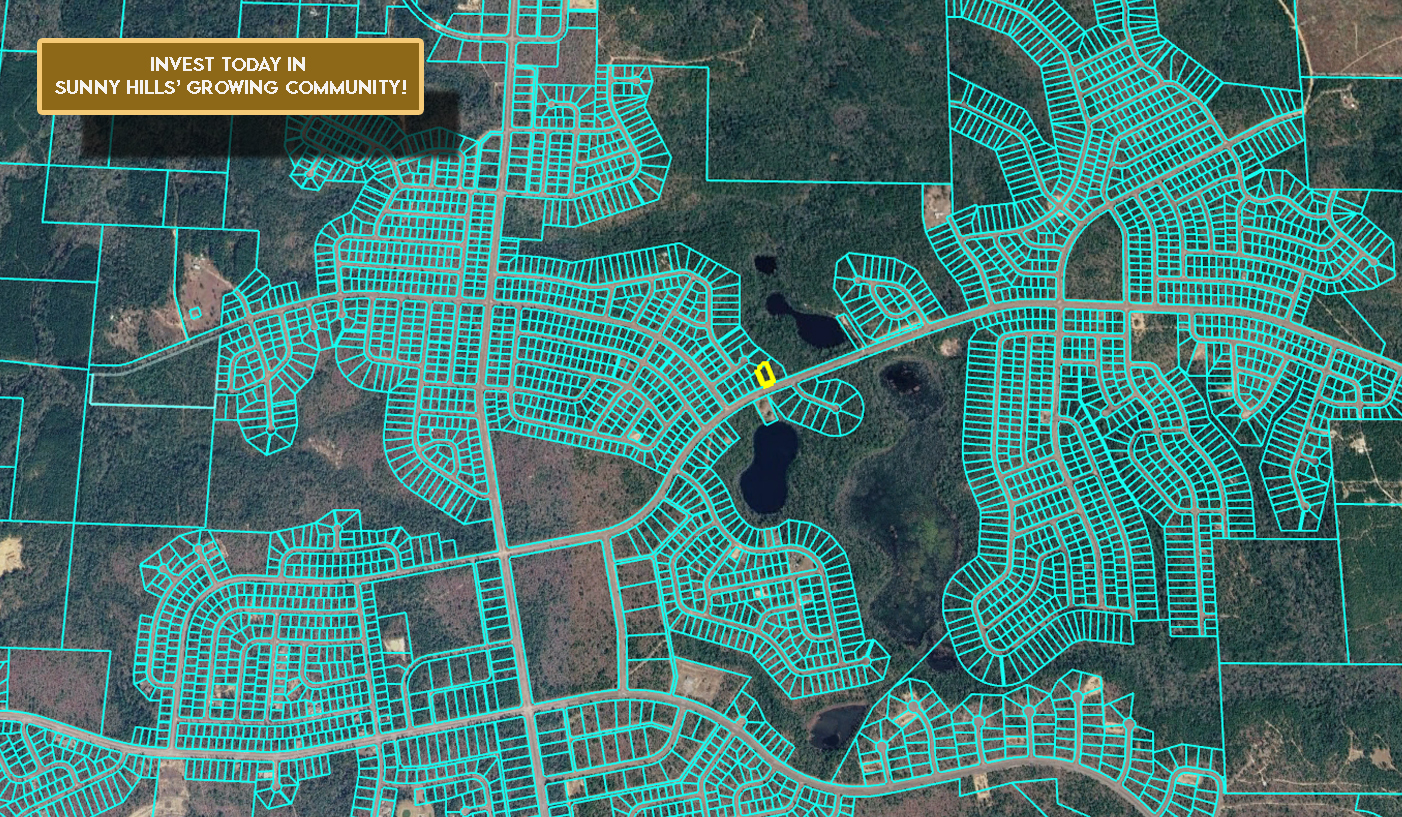Click the "Invest Today in Sunny Hills" banner
Viewport: 1402px width, 817px height.
[x=230, y=76]
